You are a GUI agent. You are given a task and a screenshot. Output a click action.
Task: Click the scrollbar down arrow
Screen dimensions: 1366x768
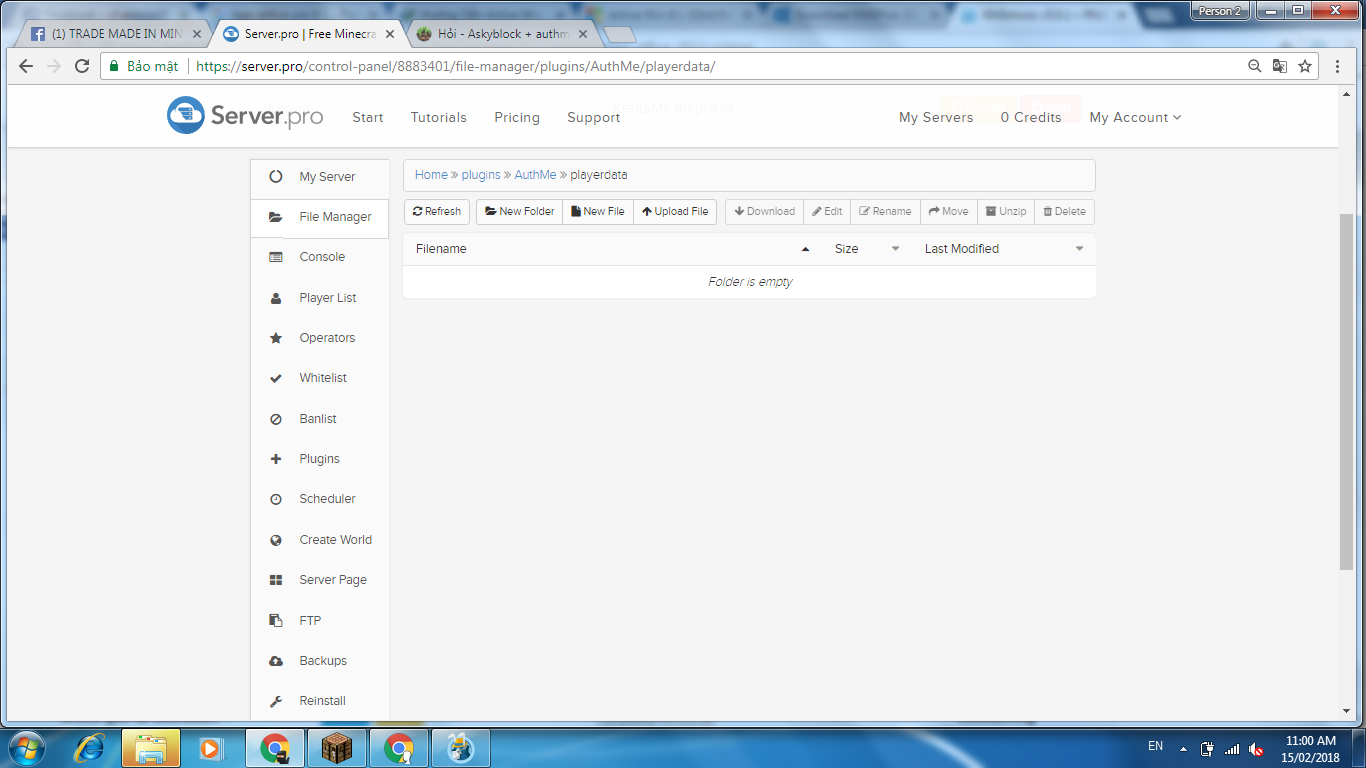1346,711
